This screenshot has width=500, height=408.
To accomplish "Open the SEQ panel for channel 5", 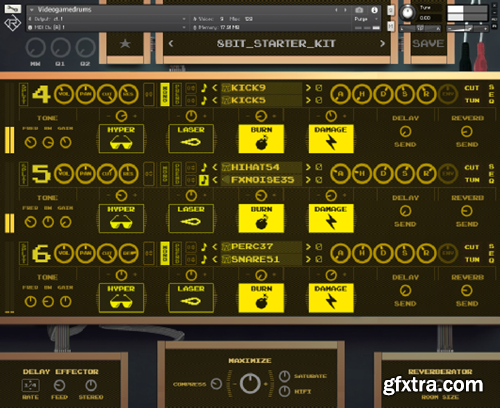I will tap(491, 173).
